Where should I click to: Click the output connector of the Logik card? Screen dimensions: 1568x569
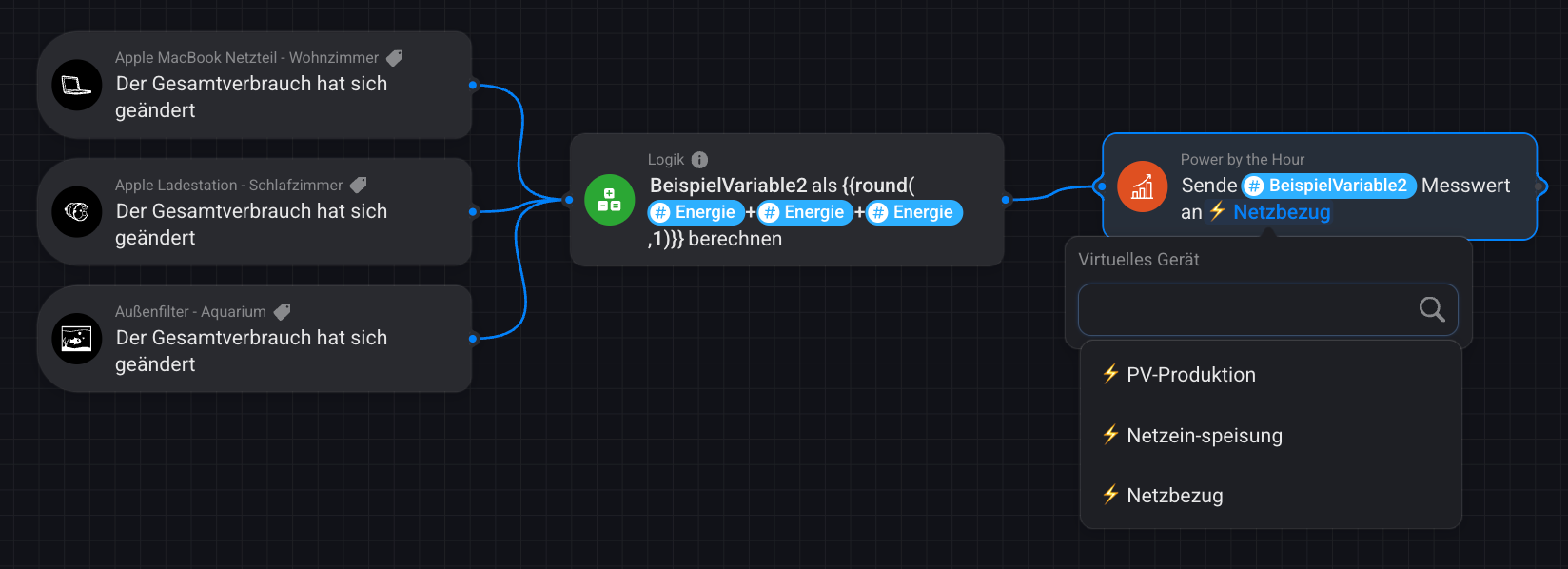[x=1006, y=200]
